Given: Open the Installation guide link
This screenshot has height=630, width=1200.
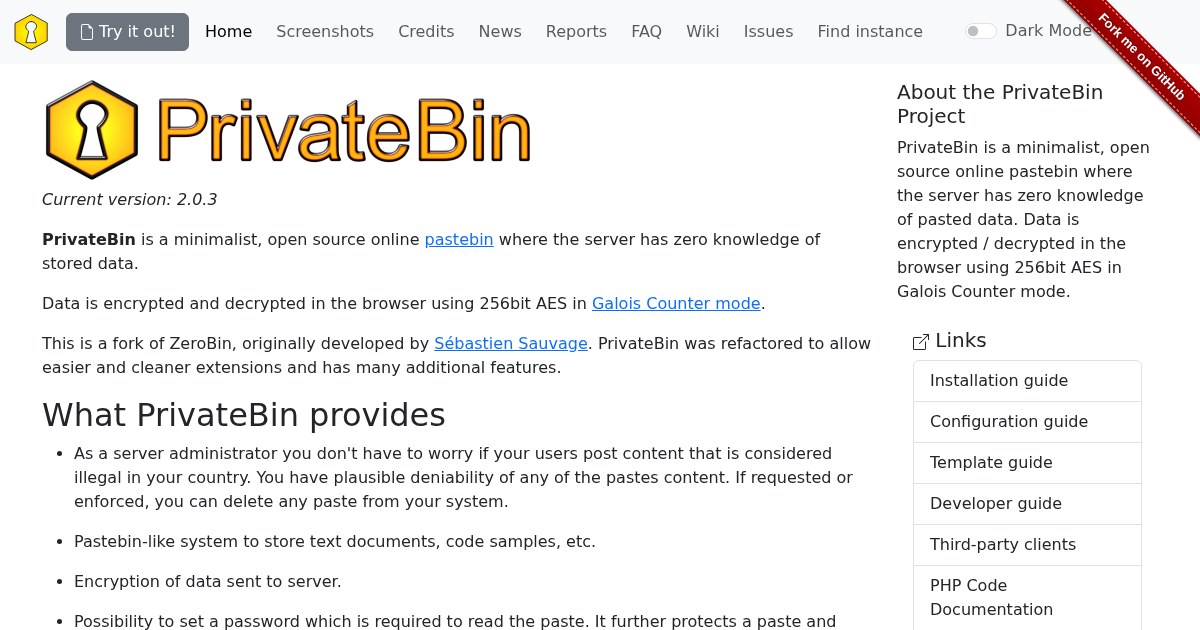Looking at the screenshot, I should (1027, 381).
